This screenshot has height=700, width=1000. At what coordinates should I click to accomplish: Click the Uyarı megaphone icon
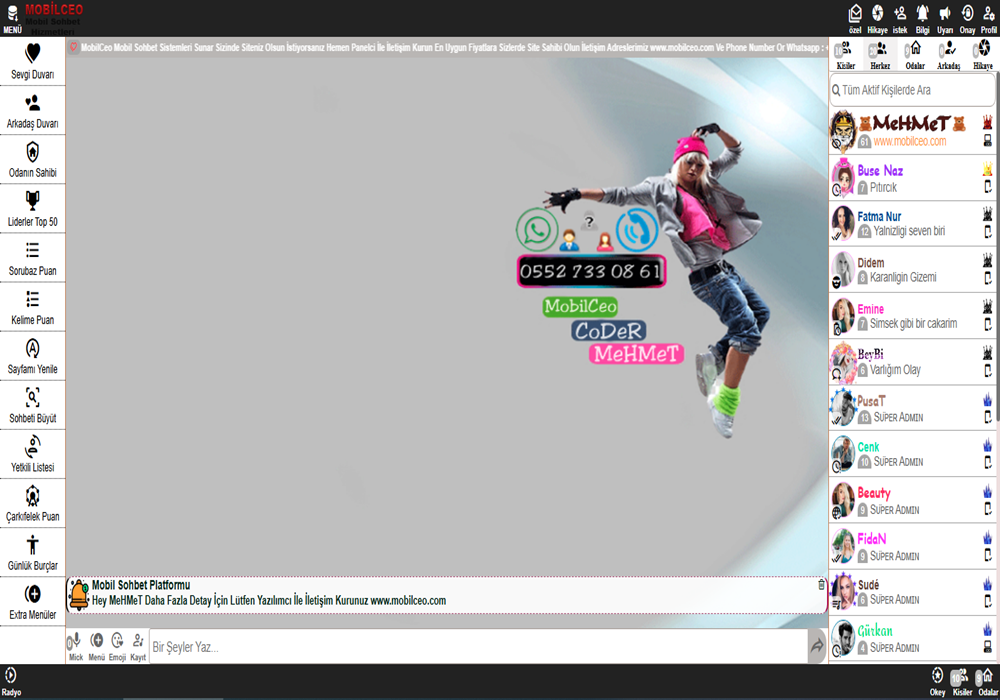pos(945,14)
